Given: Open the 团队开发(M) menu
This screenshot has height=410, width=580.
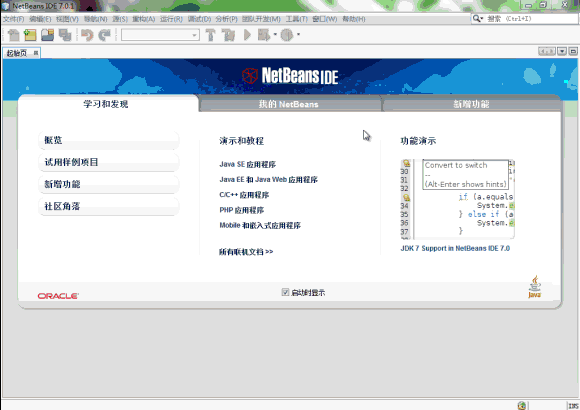Looking at the screenshot, I should [261, 19].
